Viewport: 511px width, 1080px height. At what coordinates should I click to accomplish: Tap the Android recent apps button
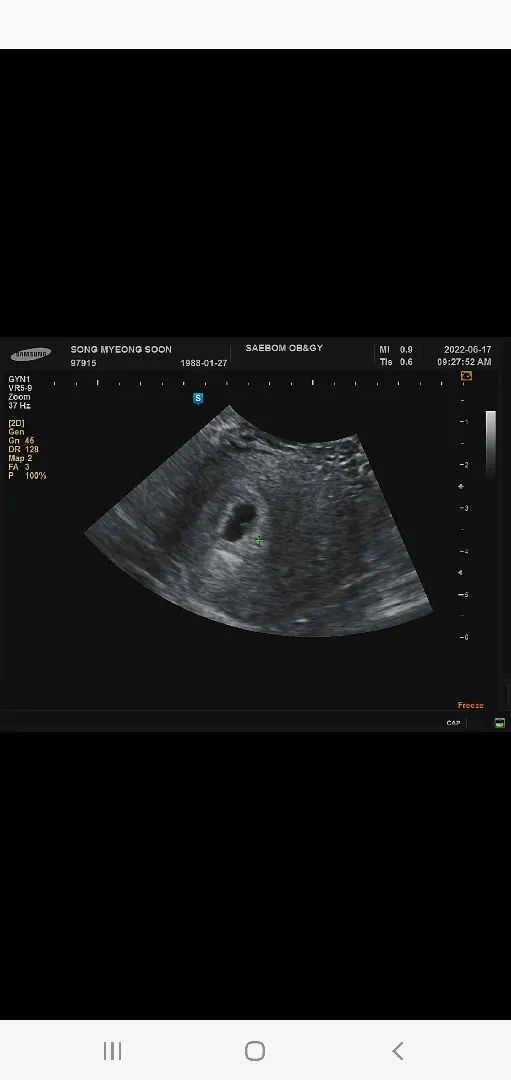click(x=112, y=1050)
